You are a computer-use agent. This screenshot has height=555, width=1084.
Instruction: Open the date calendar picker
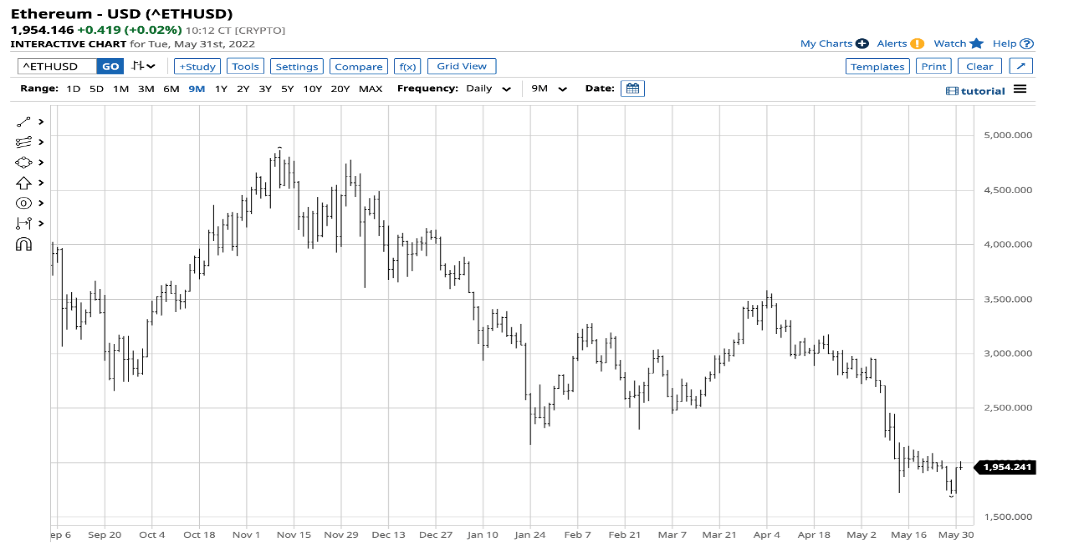[633, 88]
